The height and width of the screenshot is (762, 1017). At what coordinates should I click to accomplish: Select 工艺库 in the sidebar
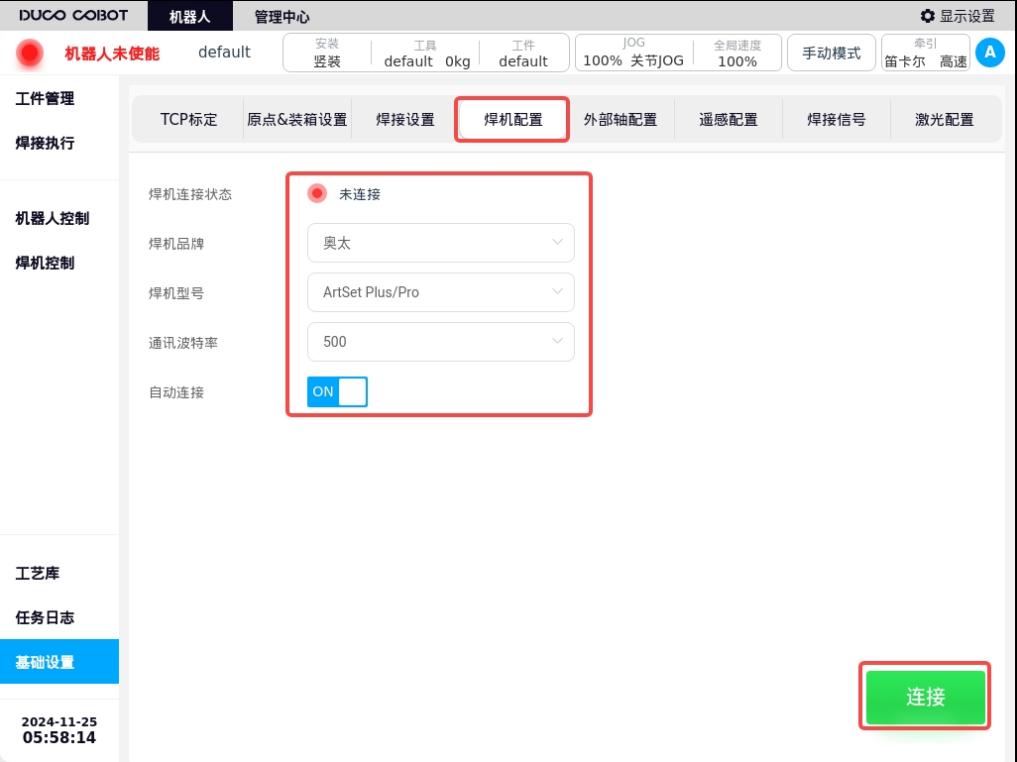coord(38,573)
